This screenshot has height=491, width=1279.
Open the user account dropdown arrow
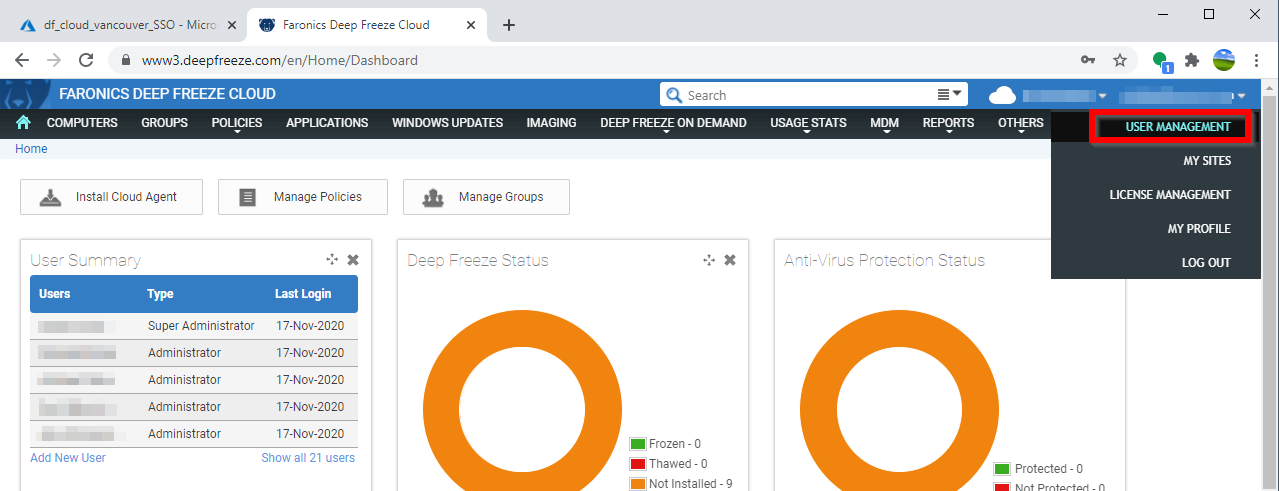(x=1241, y=96)
